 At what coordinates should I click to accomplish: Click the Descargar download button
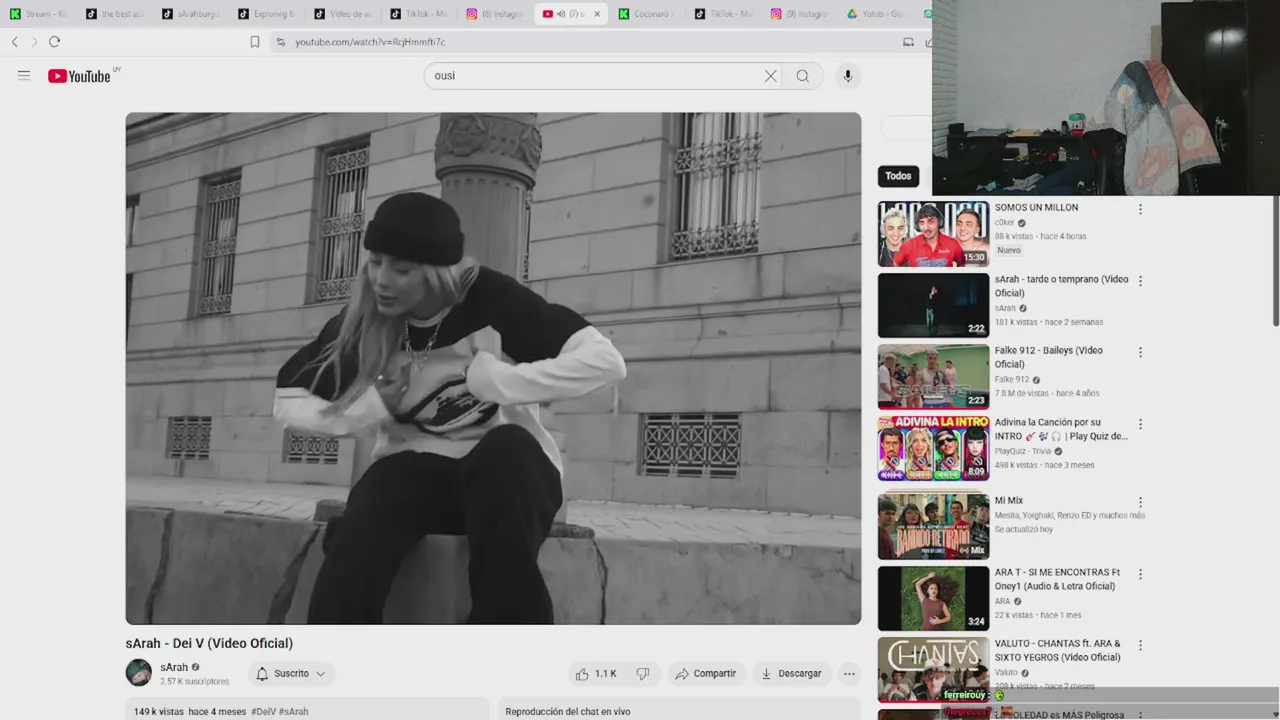(x=792, y=674)
